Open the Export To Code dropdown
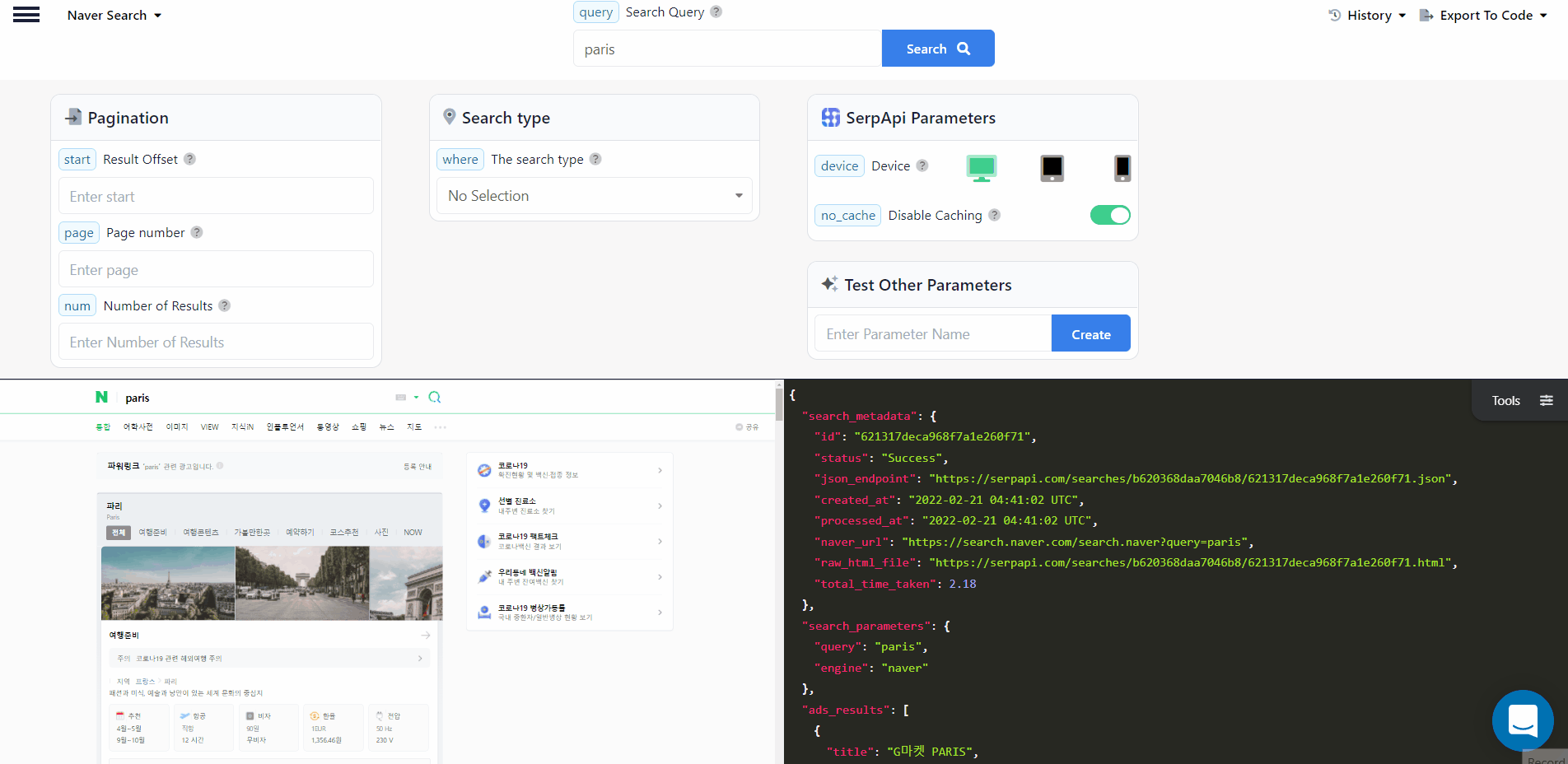 click(x=1483, y=15)
